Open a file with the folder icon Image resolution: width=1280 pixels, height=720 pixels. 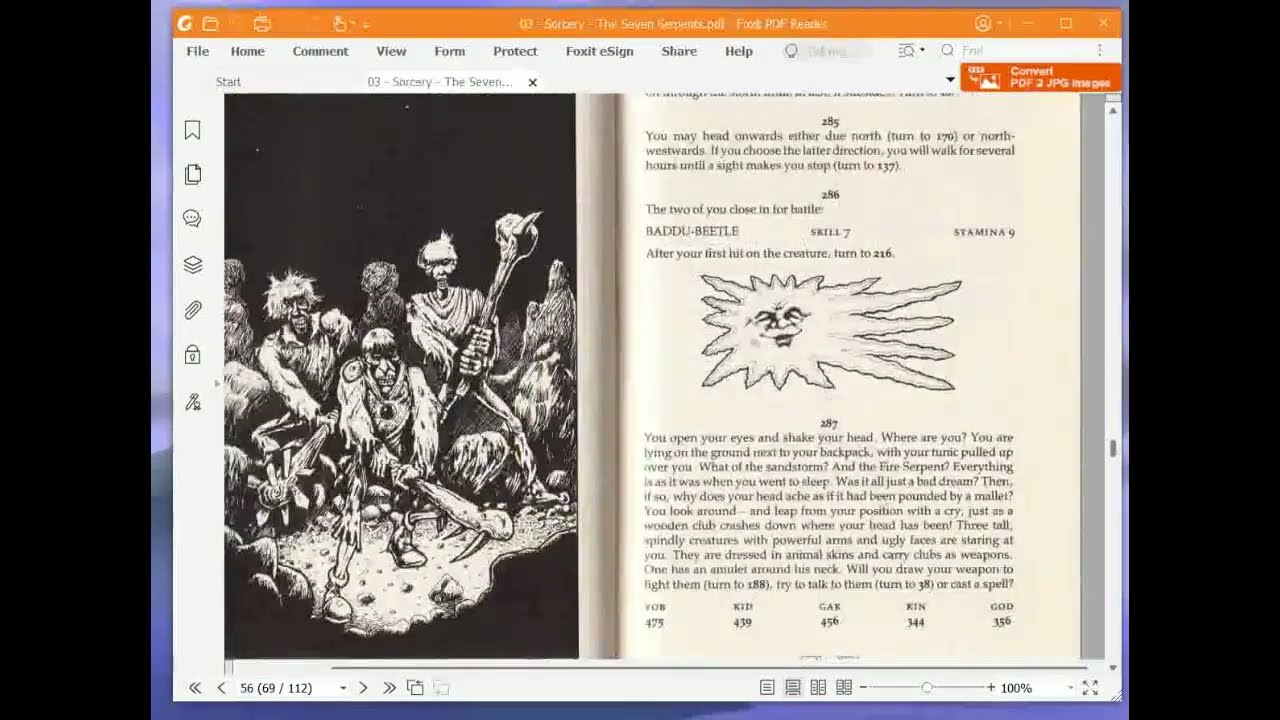tap(210, 23)
